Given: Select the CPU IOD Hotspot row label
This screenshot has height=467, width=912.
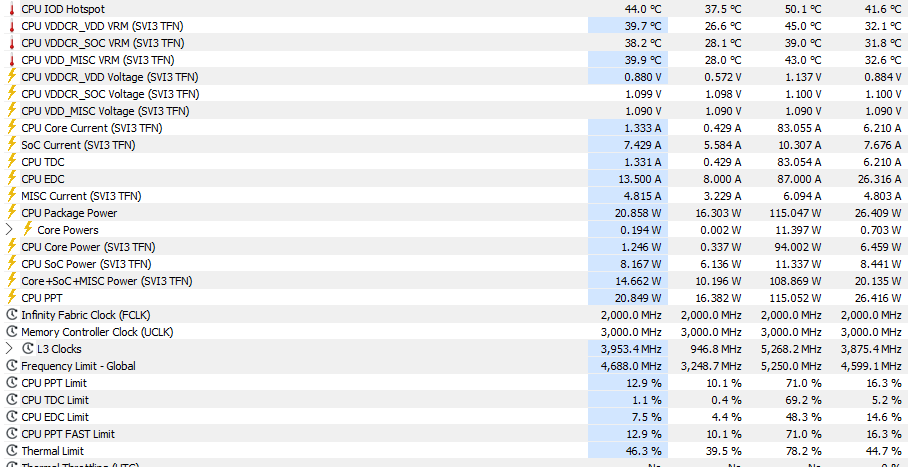Looking at the screenshot, I should click(x=63, y=9).
